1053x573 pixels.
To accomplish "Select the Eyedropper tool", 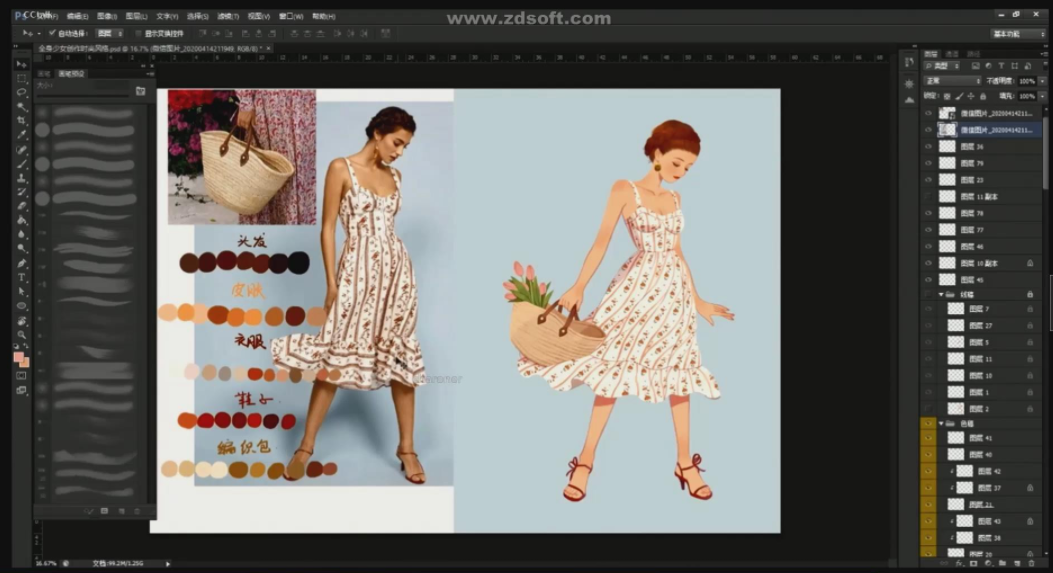I will click(22, 135).
